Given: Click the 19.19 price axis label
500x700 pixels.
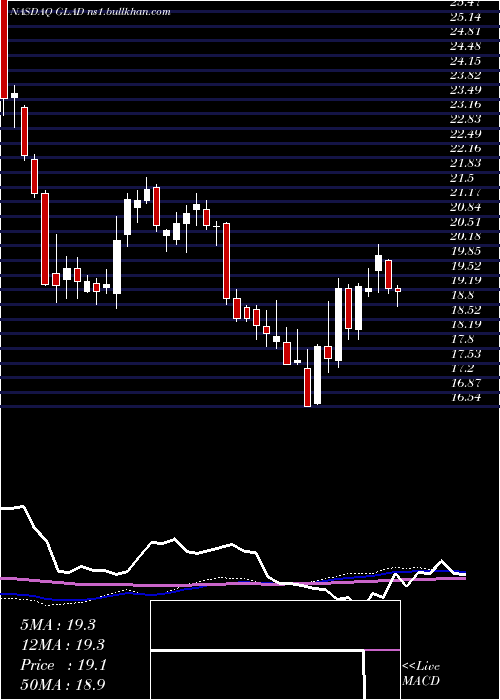Looking at the screenshot, I should tap(466, 280).
